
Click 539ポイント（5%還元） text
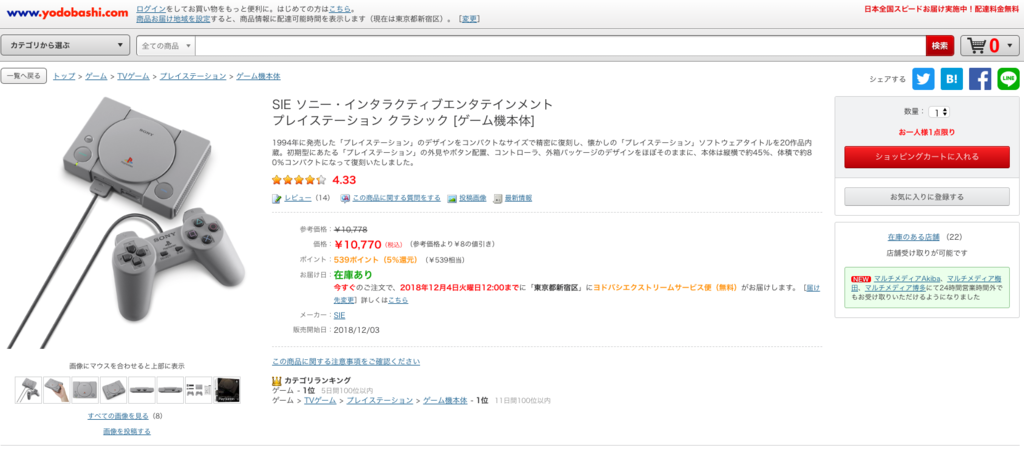(x=376, y=260)
